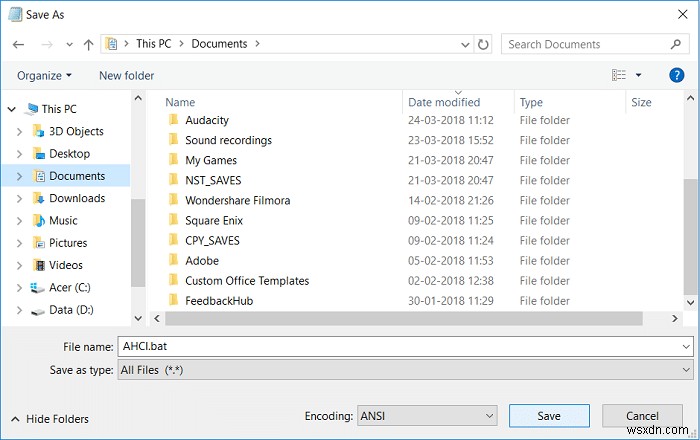Sort by the Size column header
Image resolution: width=700 pixels, height=440 pixels.
[x=641, y=102]
